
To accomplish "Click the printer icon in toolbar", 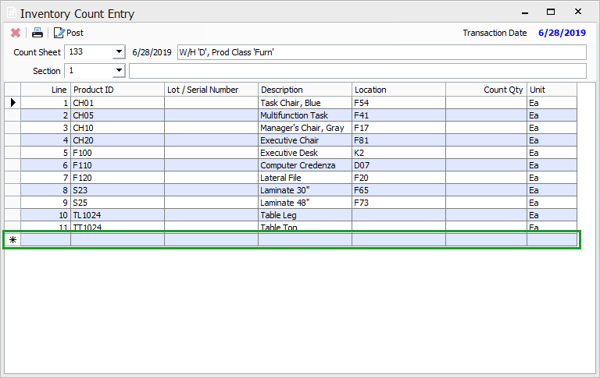I will (x=37, y=33).
